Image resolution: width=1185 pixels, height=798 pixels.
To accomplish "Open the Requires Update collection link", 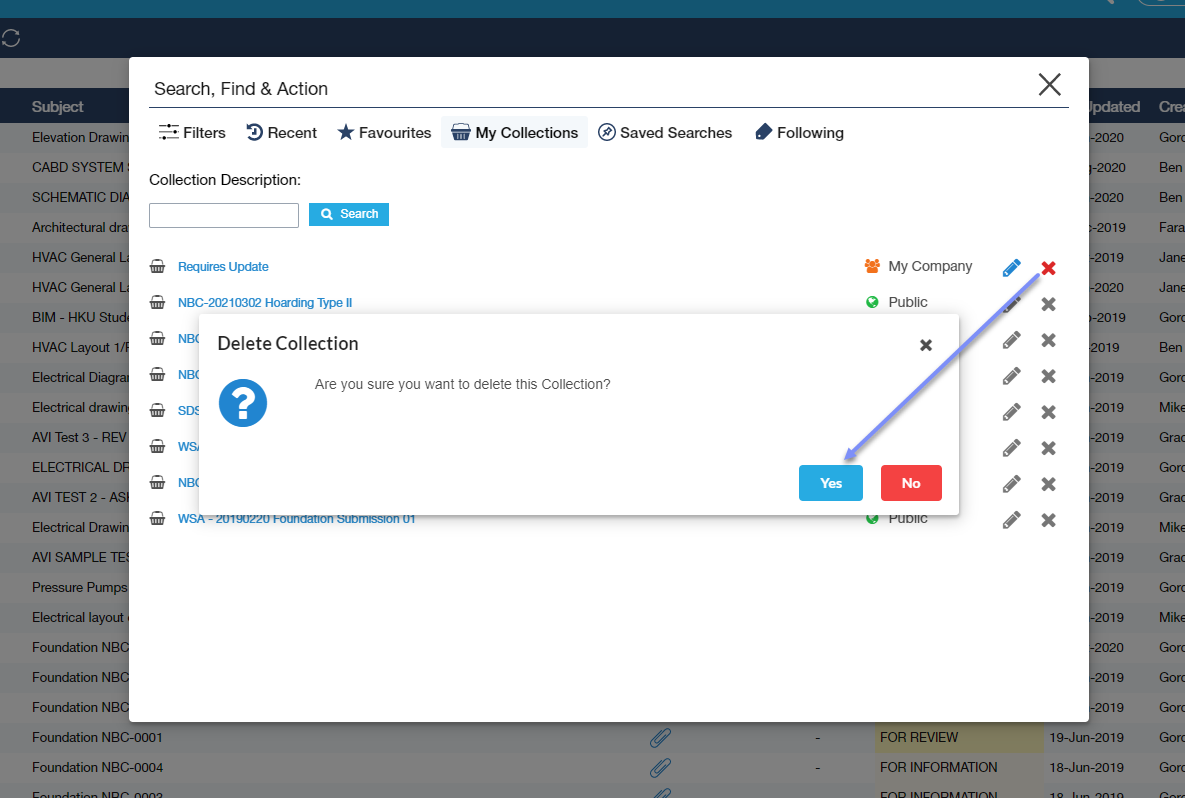I will (223, 267).
